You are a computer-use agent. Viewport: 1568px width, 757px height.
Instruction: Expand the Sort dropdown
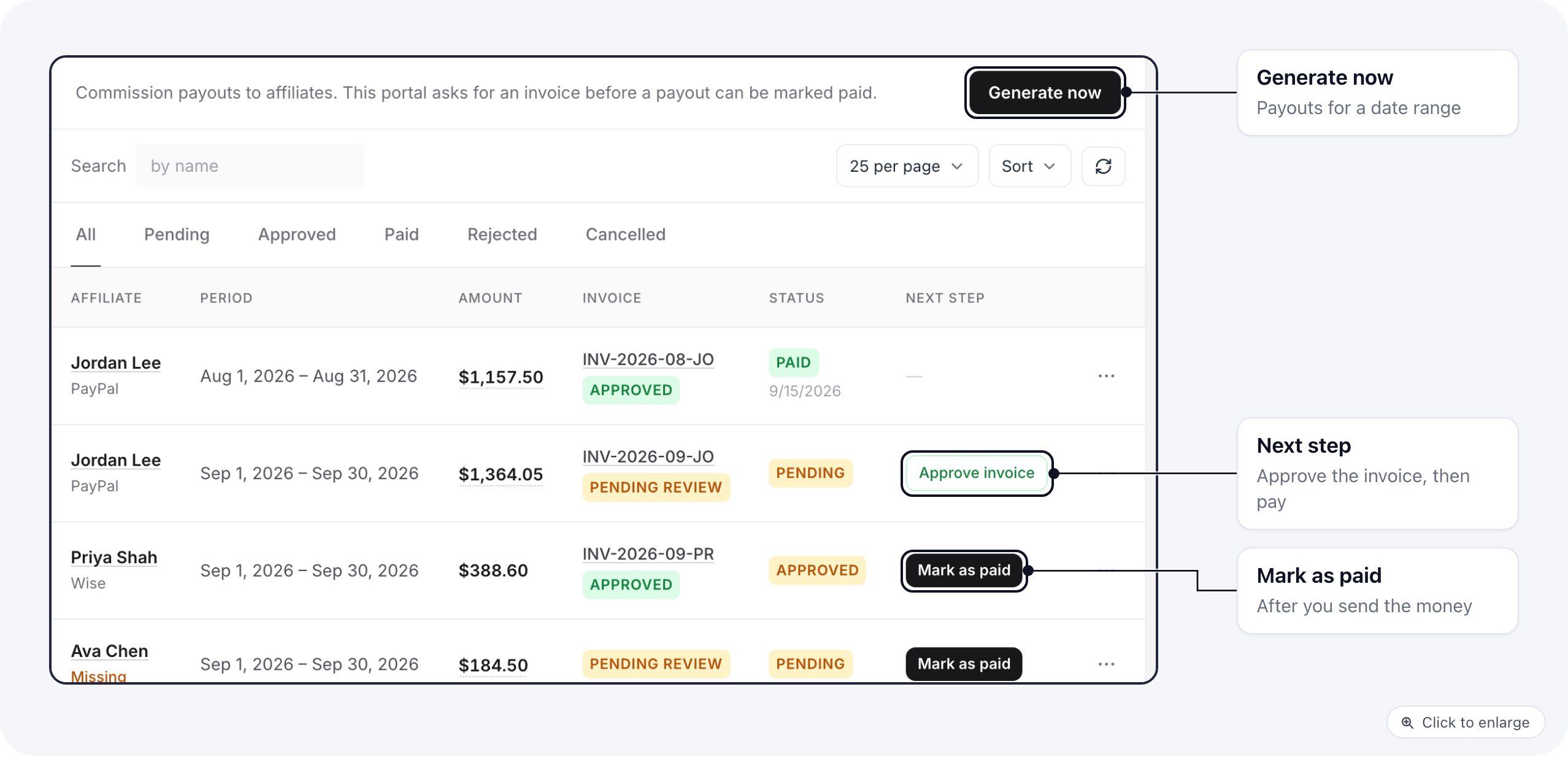click(x=1029, y=166)
